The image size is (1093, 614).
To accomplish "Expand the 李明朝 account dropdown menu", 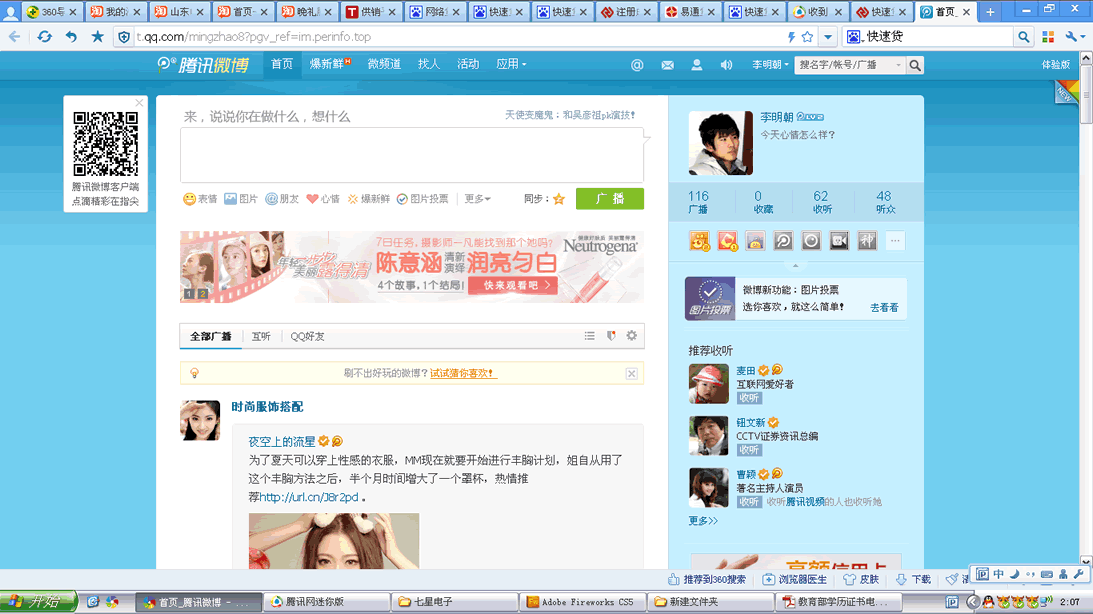I will (x=769, y=65).
